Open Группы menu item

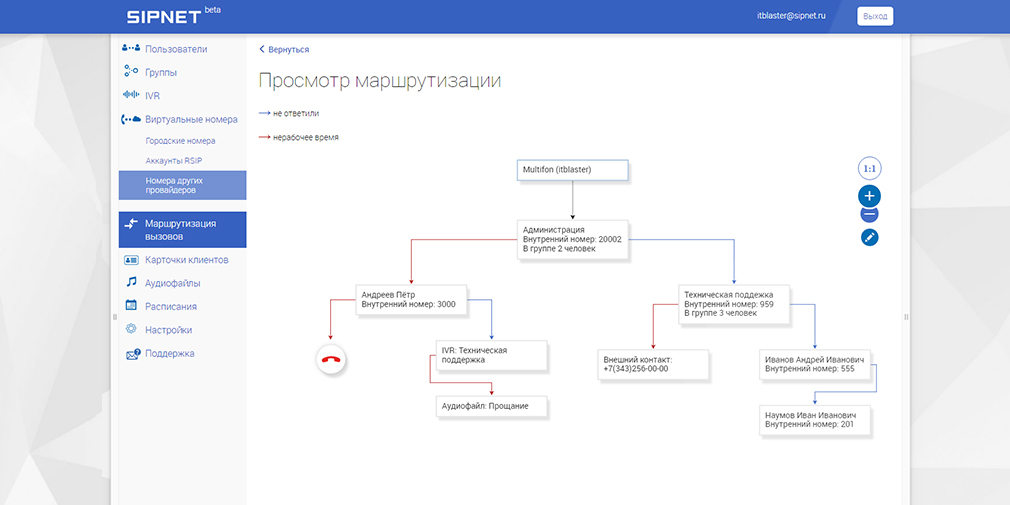coord(161,72)
